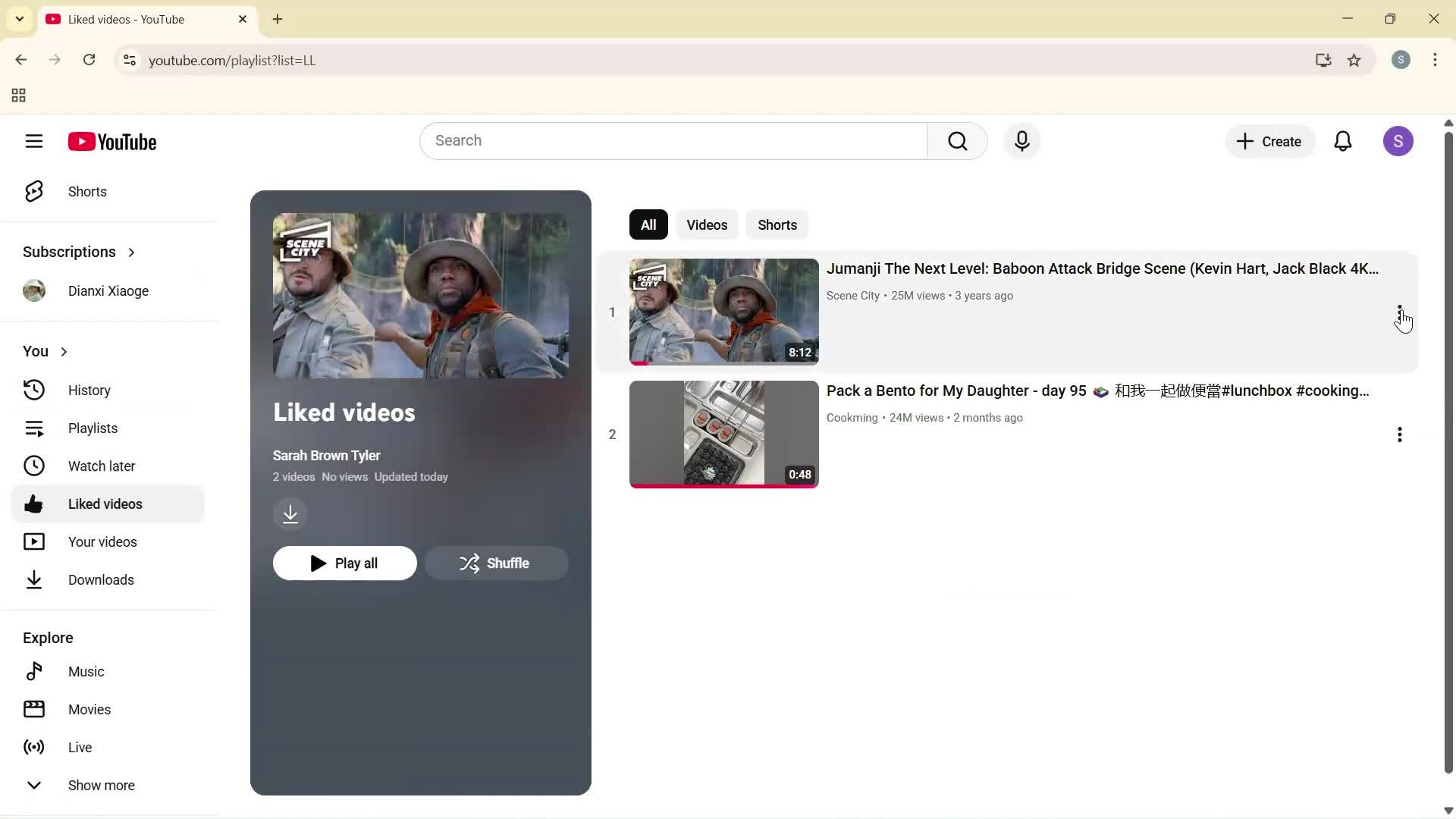1456x819 pixels.
Task: Search with your voice using microphone icon
Action: [1022, 141]
